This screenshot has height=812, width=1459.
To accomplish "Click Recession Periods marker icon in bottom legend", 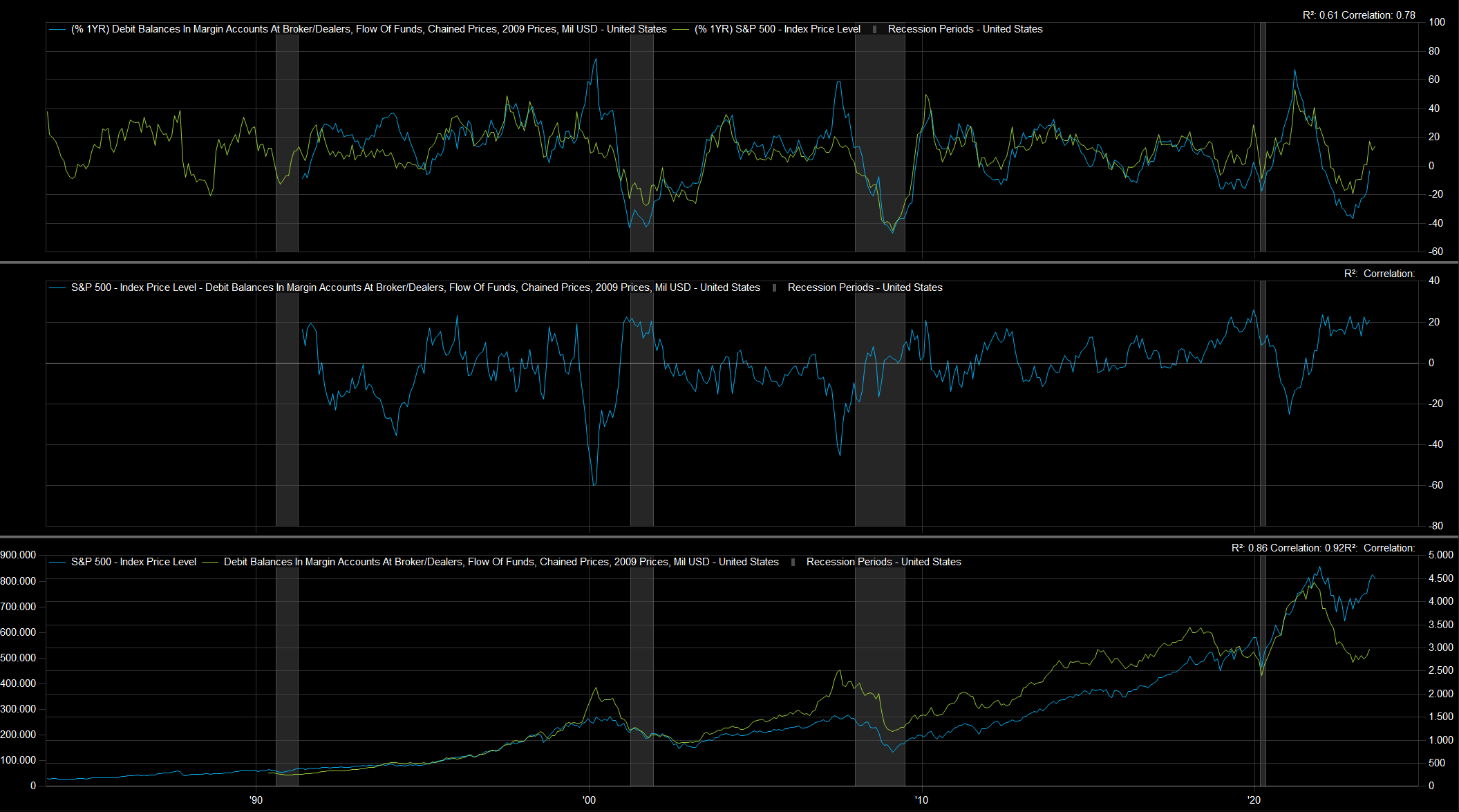I will tap(793, 563).
